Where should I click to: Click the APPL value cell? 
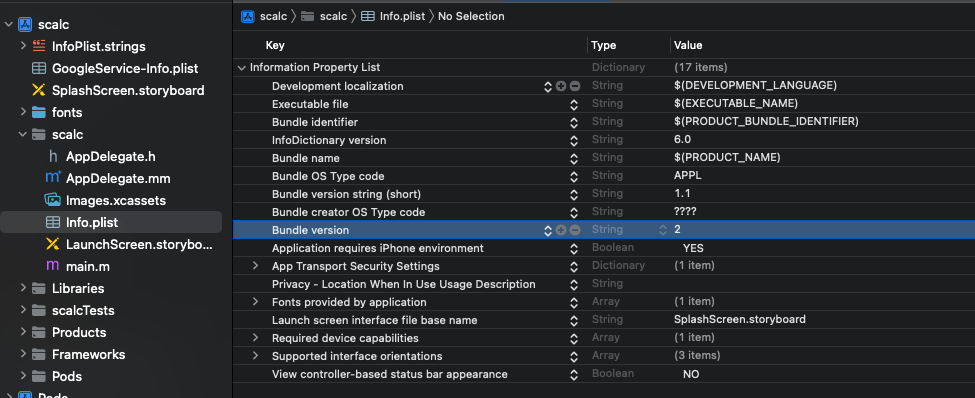coord(688,175)
